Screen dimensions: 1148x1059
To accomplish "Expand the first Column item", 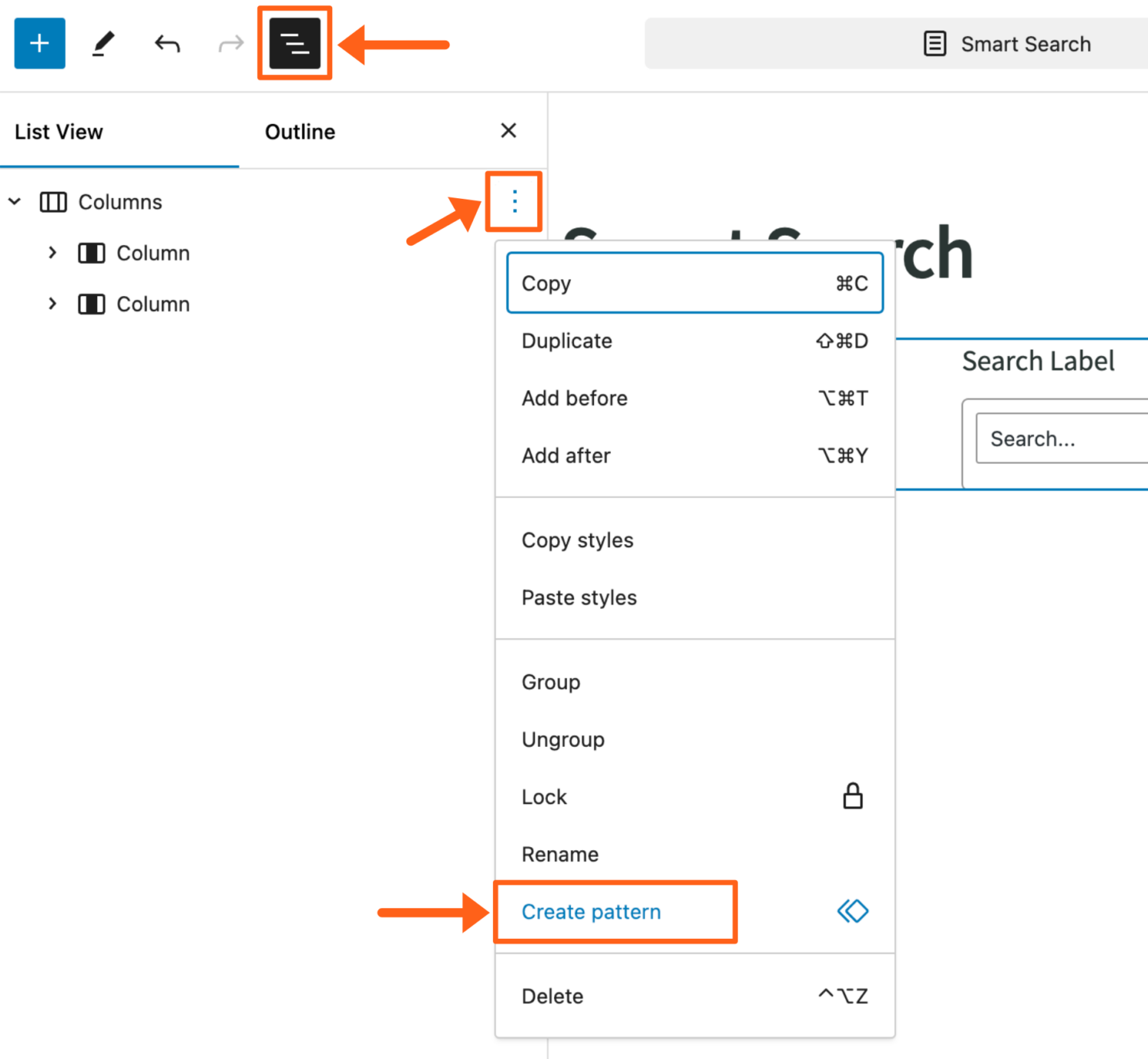I will [x=52, y=253].
